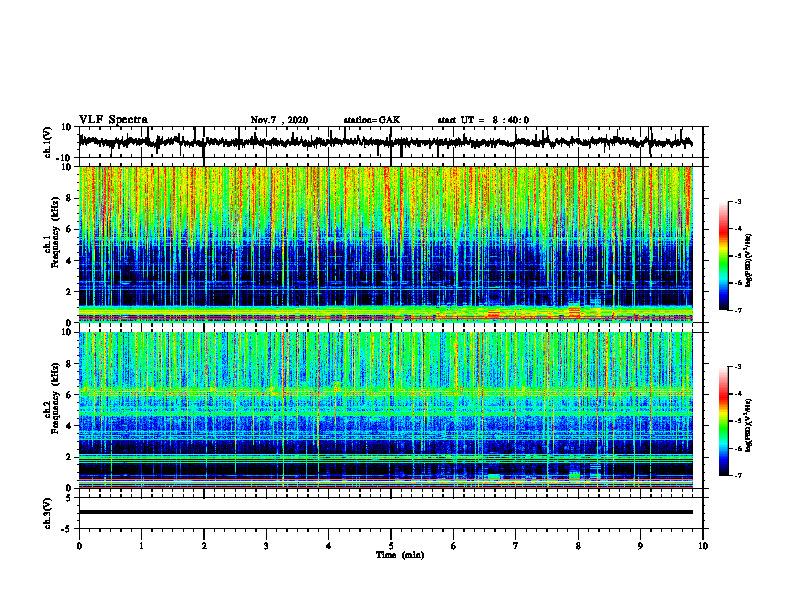
Task: Click the 'start UT = 8 :40: 0' label
Action: tap(483, 120)
